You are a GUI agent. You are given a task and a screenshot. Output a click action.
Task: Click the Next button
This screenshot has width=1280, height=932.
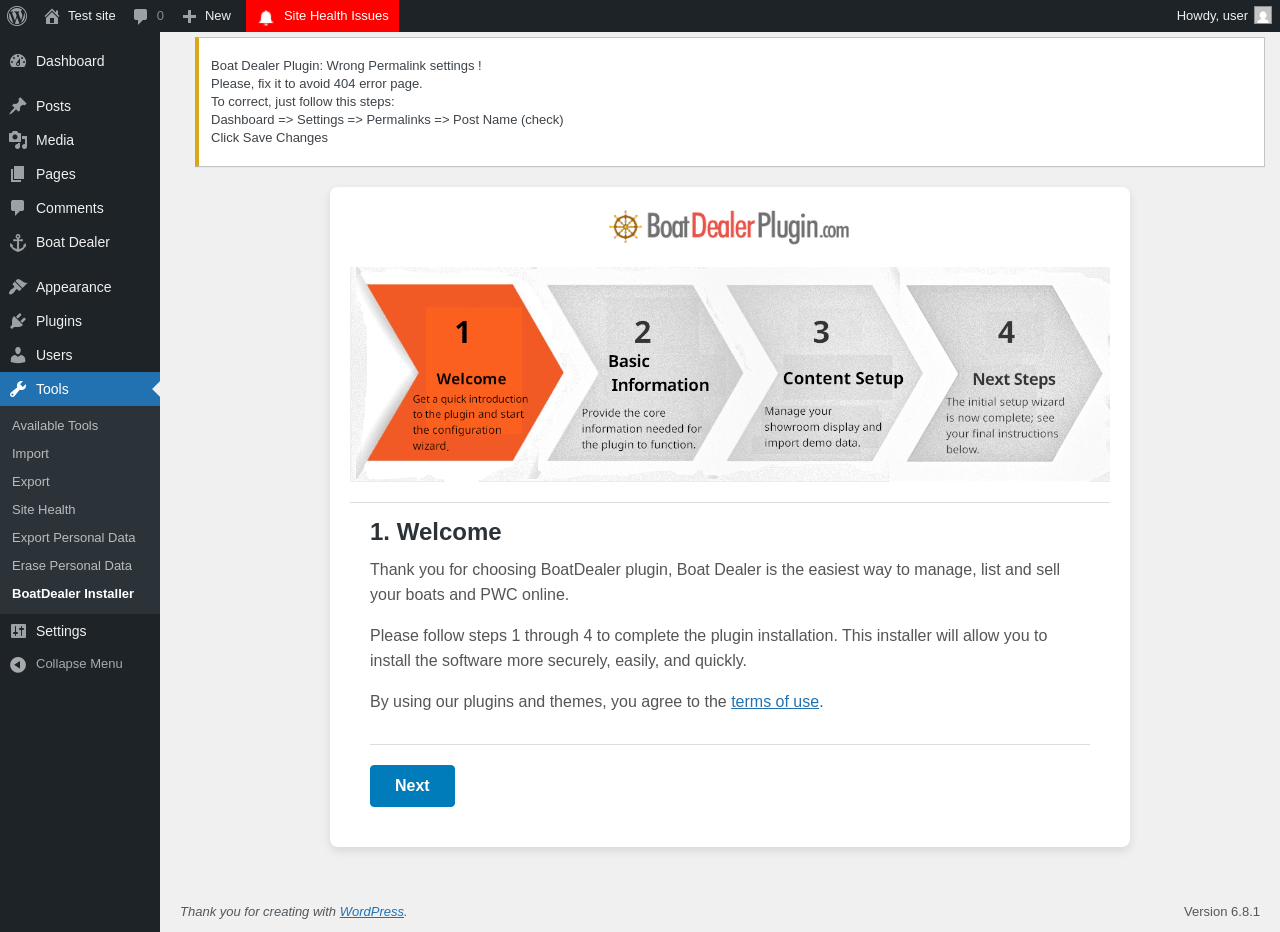coord(412,786)
